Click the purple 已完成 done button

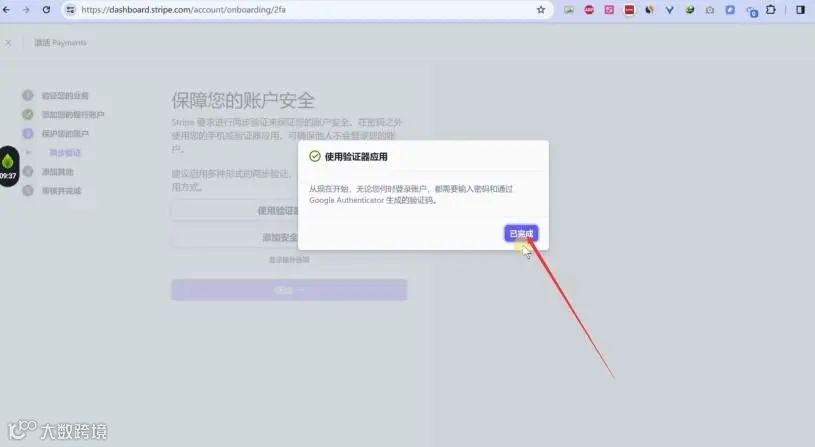[521, 234]
